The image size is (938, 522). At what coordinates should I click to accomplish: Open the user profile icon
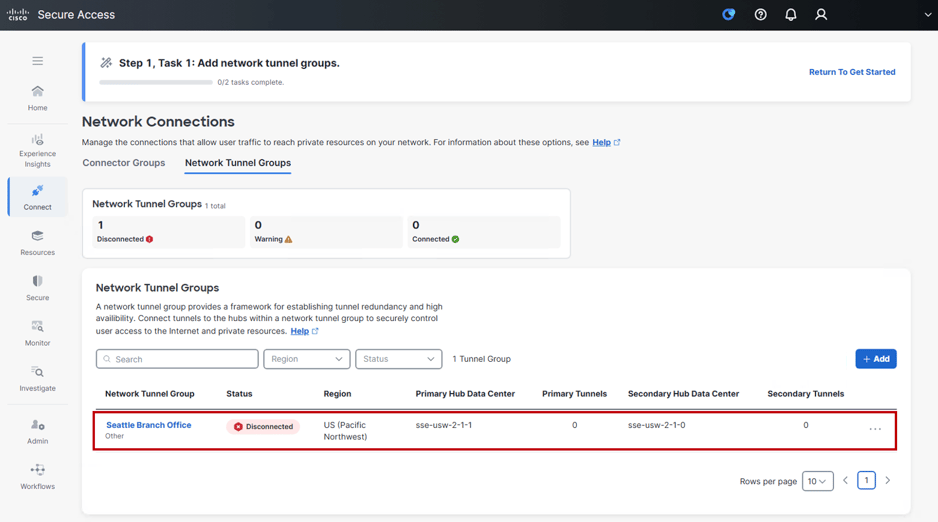tap(821, 15)
